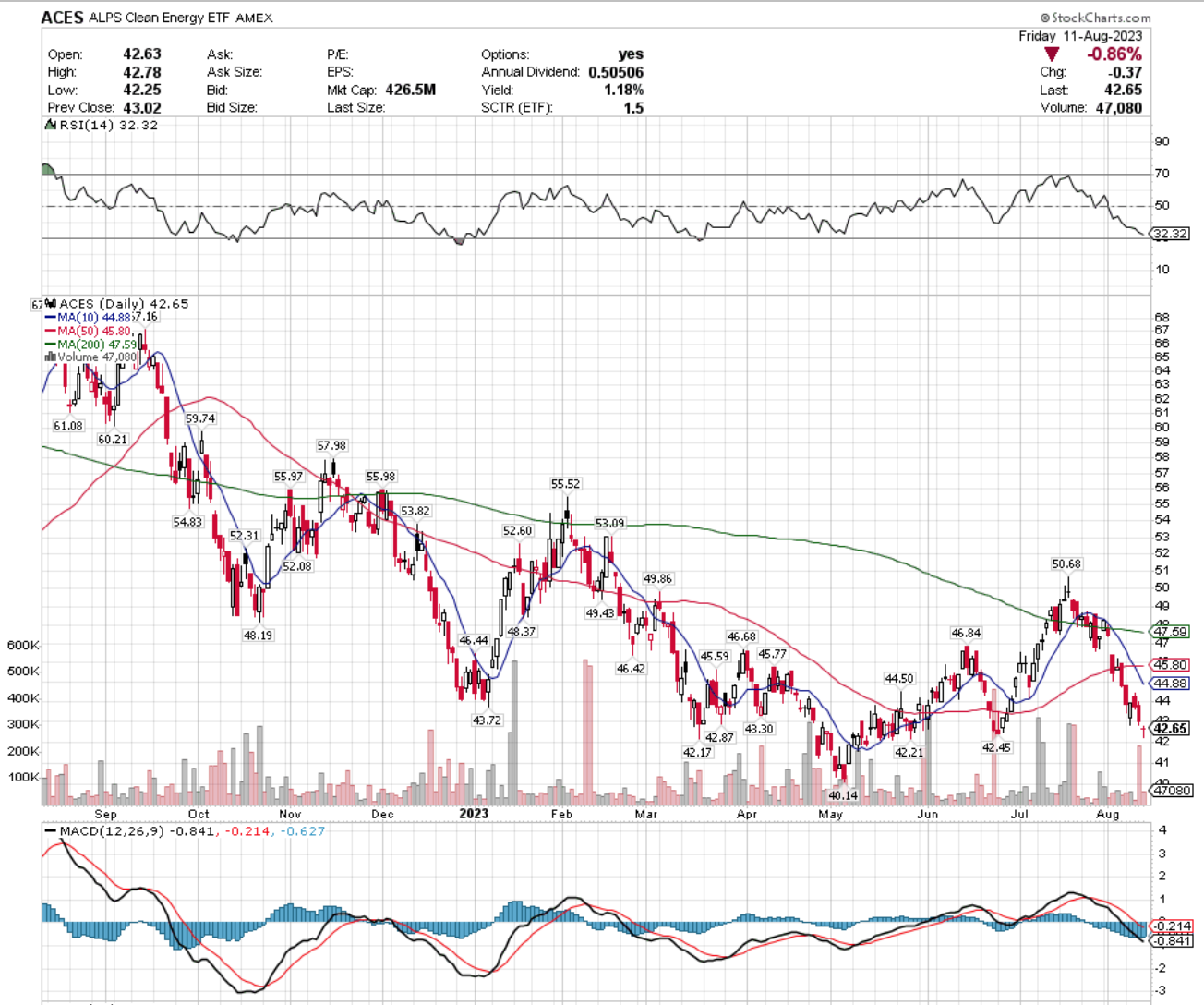This screenshot has height=1005, width=1204.
Task: Click the 'RSI(14) 32.32' indicator label
Action: [x=109, y=126]
